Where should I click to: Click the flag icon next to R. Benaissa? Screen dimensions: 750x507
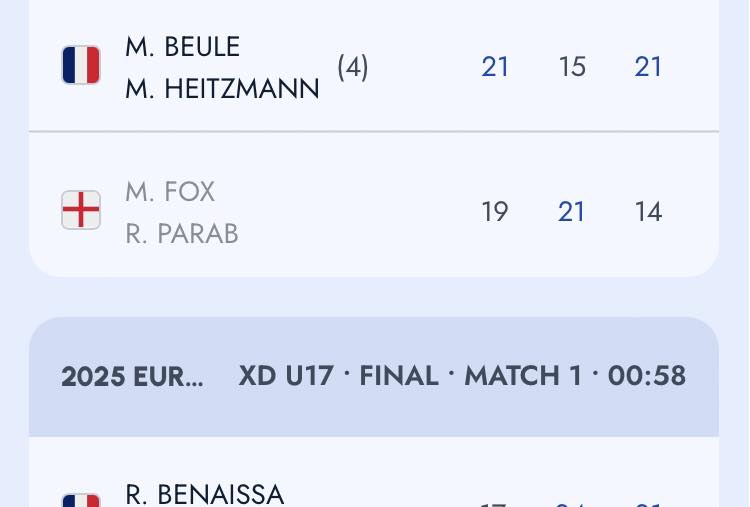point(80,500)
